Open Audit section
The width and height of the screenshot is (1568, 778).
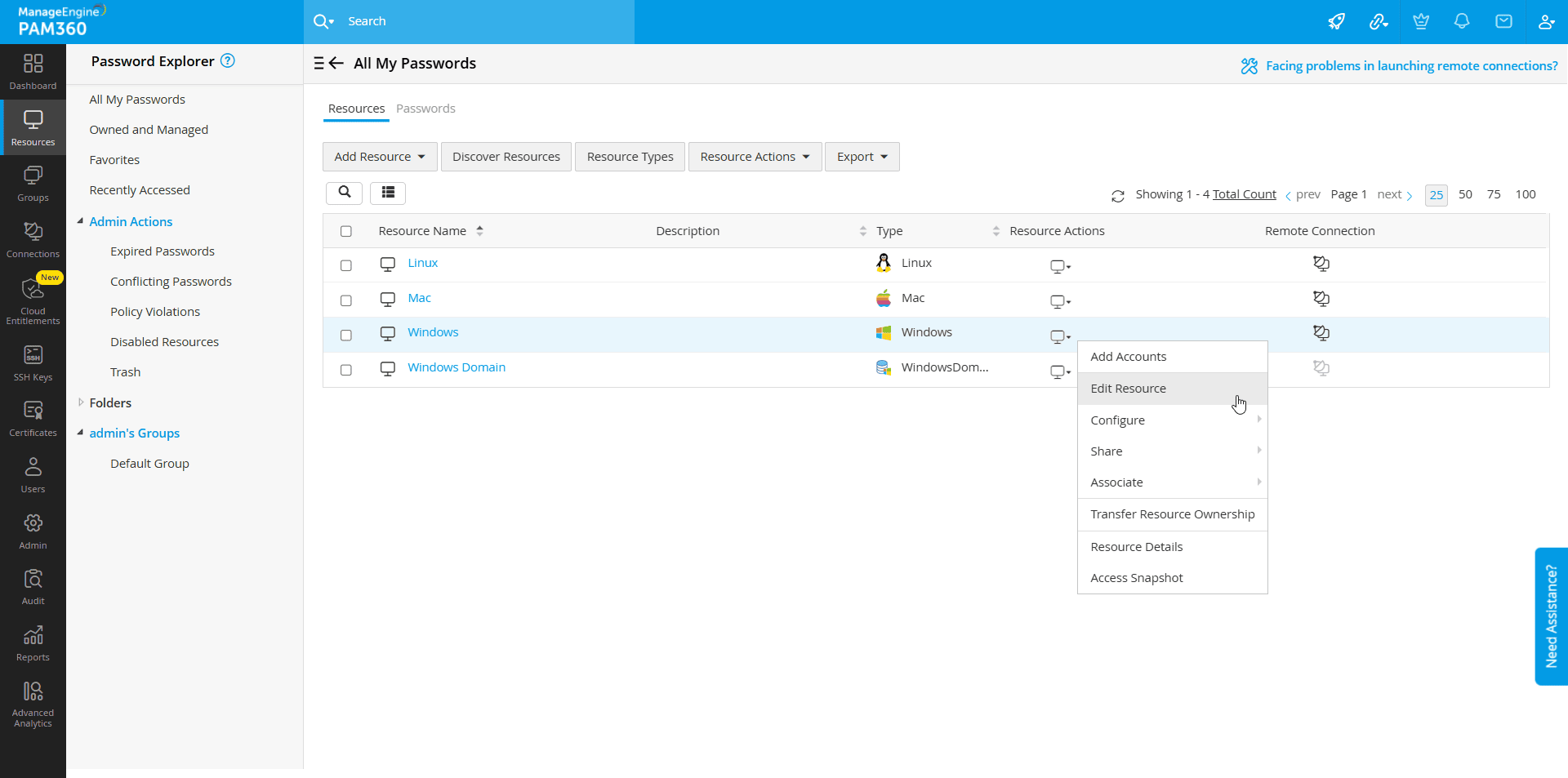[x=33, y=587]
